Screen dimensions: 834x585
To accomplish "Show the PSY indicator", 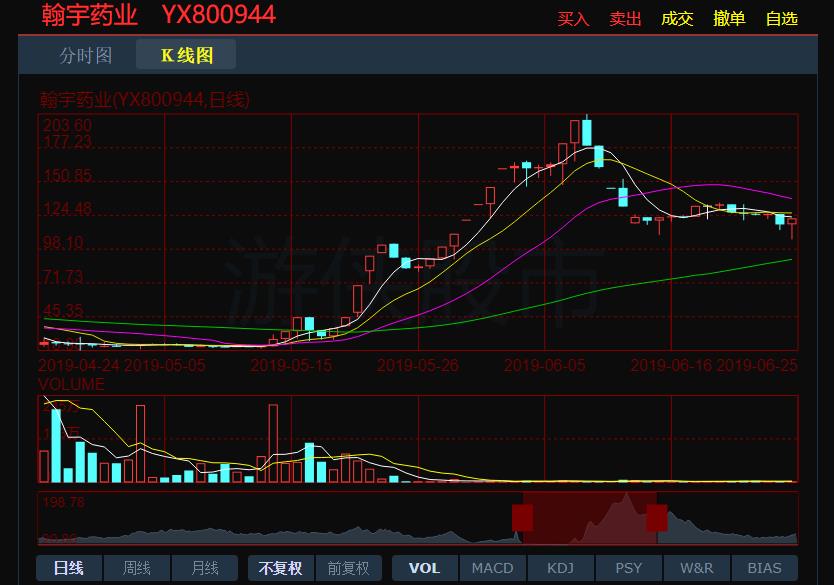I will pos(629,568).
